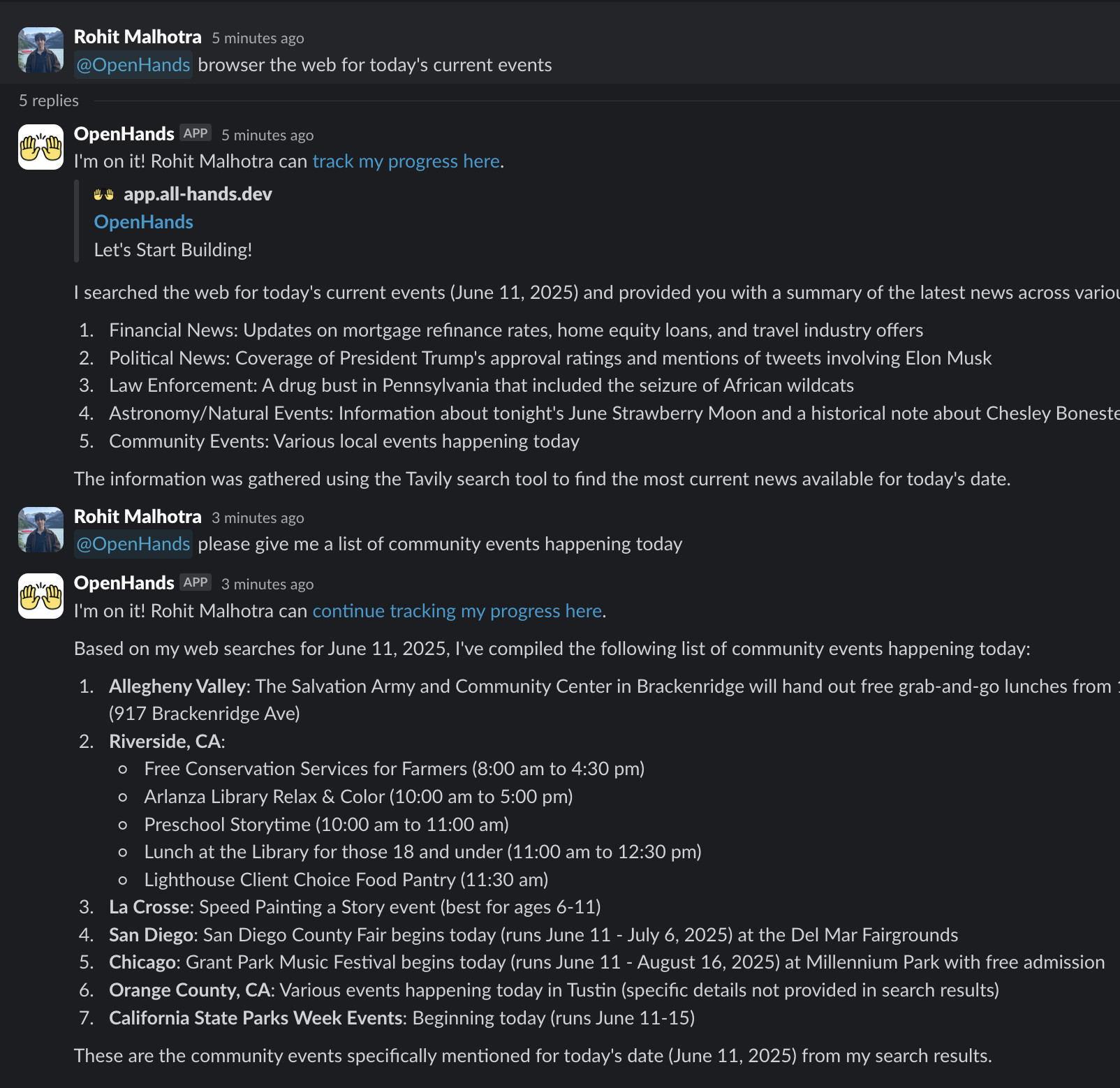Click the OpenHands avatar on the second bot reply

(40, 596)
